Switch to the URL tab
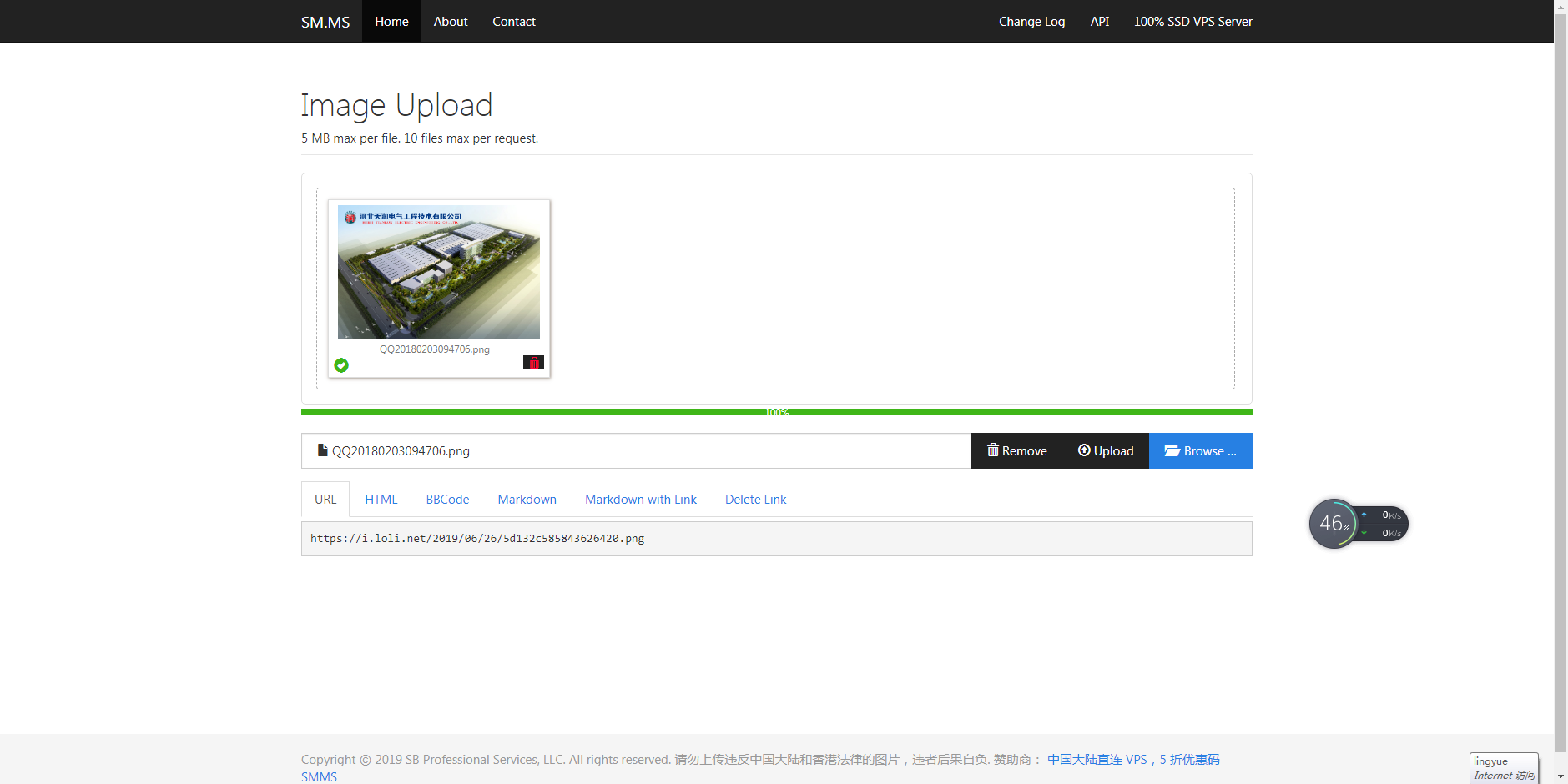Image resolution: width=1568 pixels, height=784 pixels. [325, 500]
